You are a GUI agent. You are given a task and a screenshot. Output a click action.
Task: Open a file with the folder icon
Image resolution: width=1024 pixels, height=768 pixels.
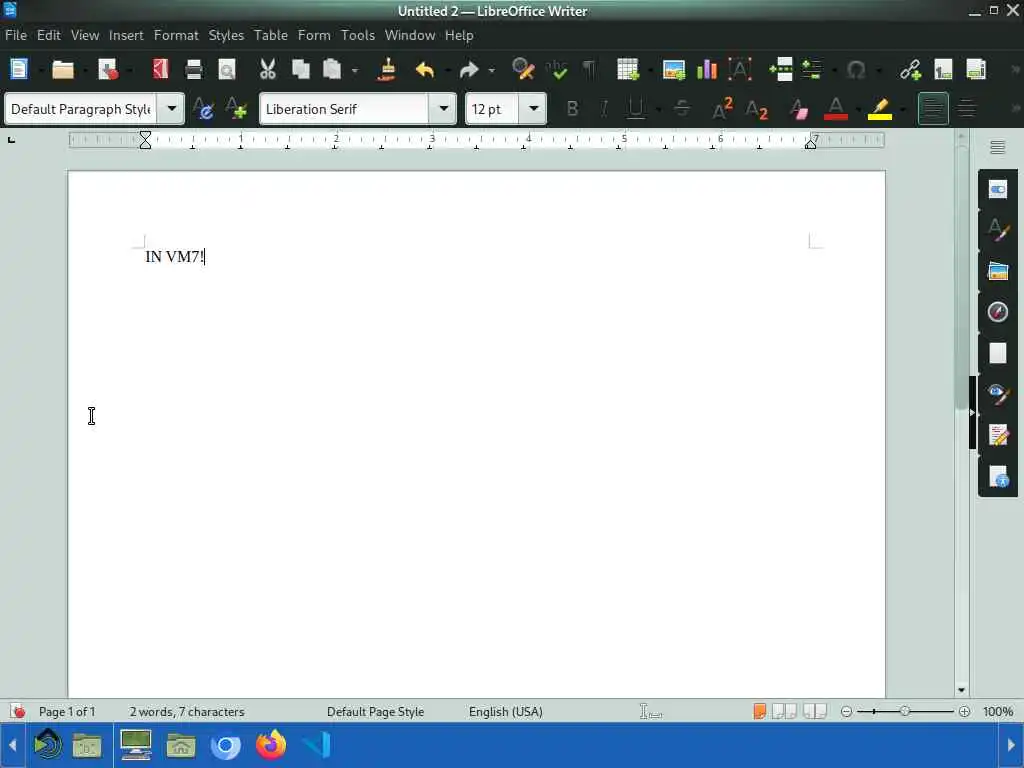(63, 69)
